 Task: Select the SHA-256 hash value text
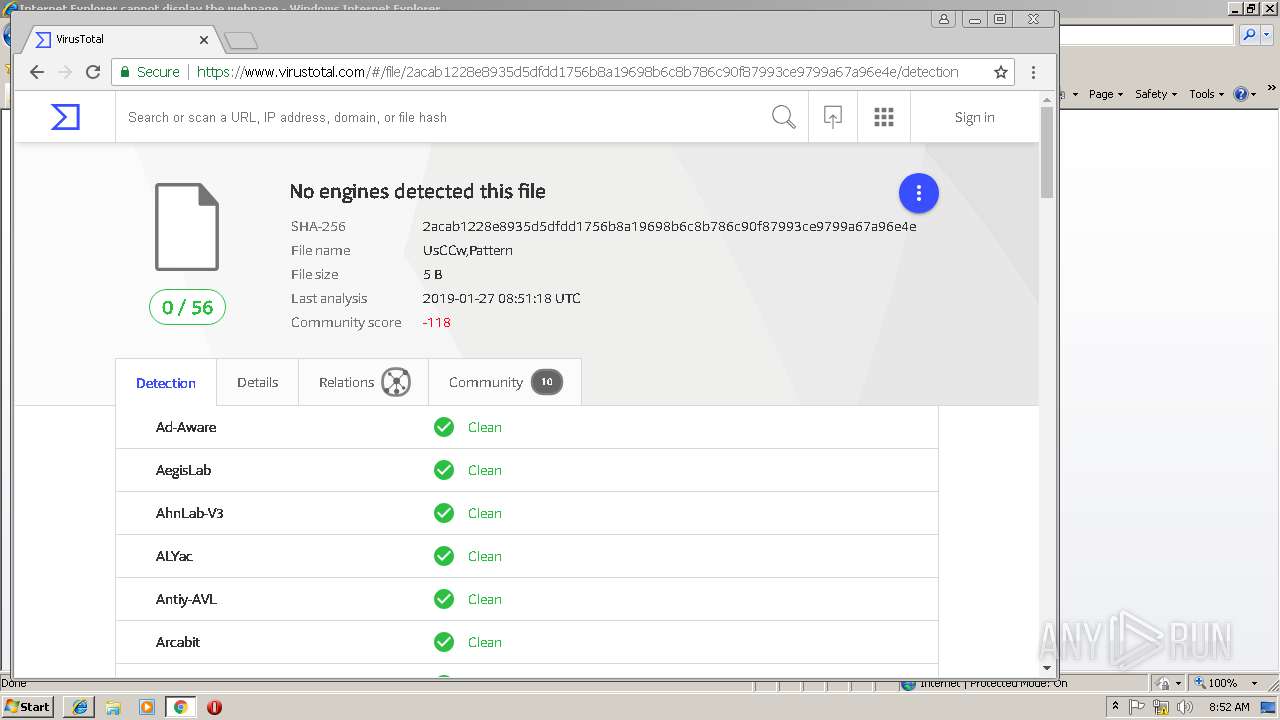point(669,226)
